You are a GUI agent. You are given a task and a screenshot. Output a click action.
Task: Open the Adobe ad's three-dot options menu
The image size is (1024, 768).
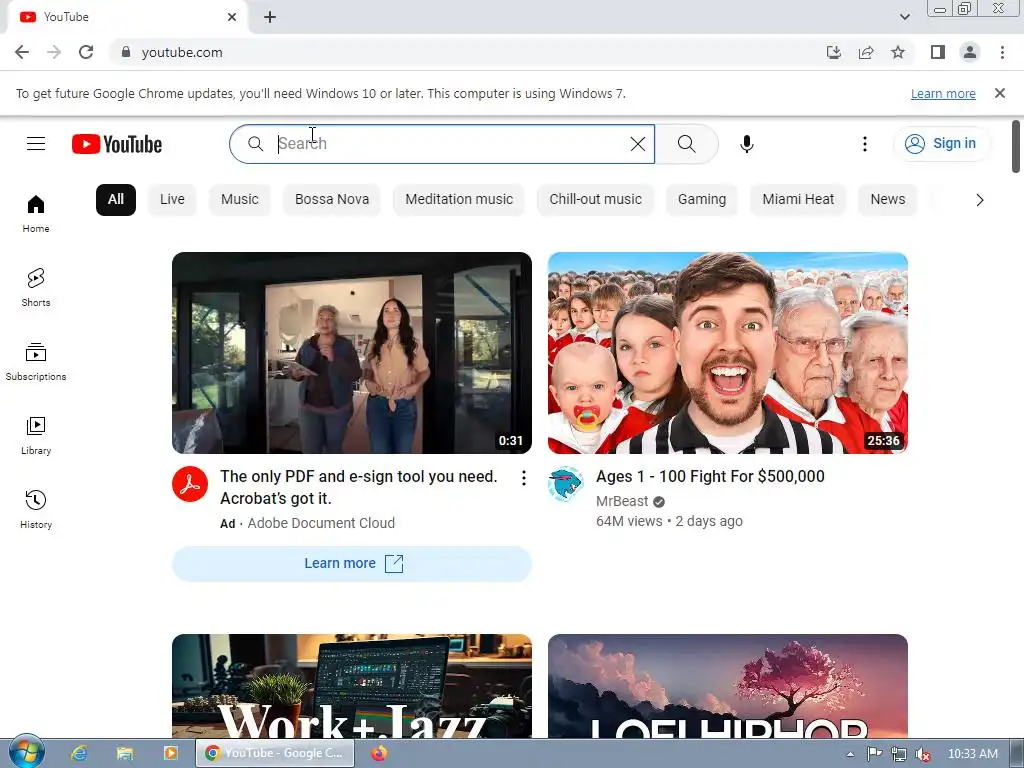(524, 478)
